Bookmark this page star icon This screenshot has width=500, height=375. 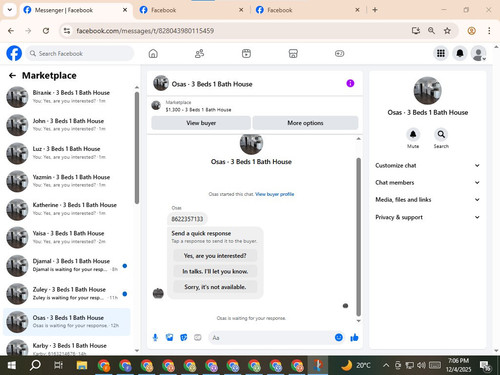pos(447,31)
